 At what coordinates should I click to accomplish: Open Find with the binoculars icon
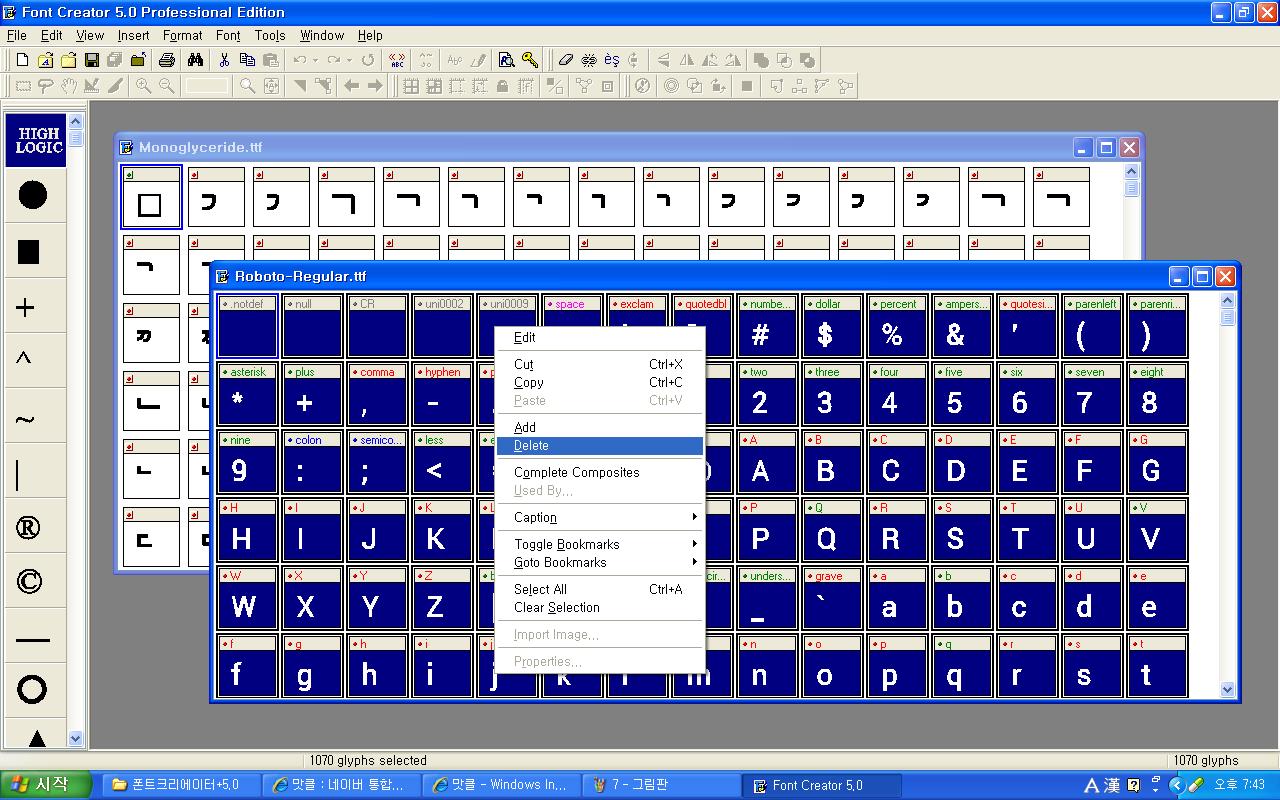click(x=195, y=60)
